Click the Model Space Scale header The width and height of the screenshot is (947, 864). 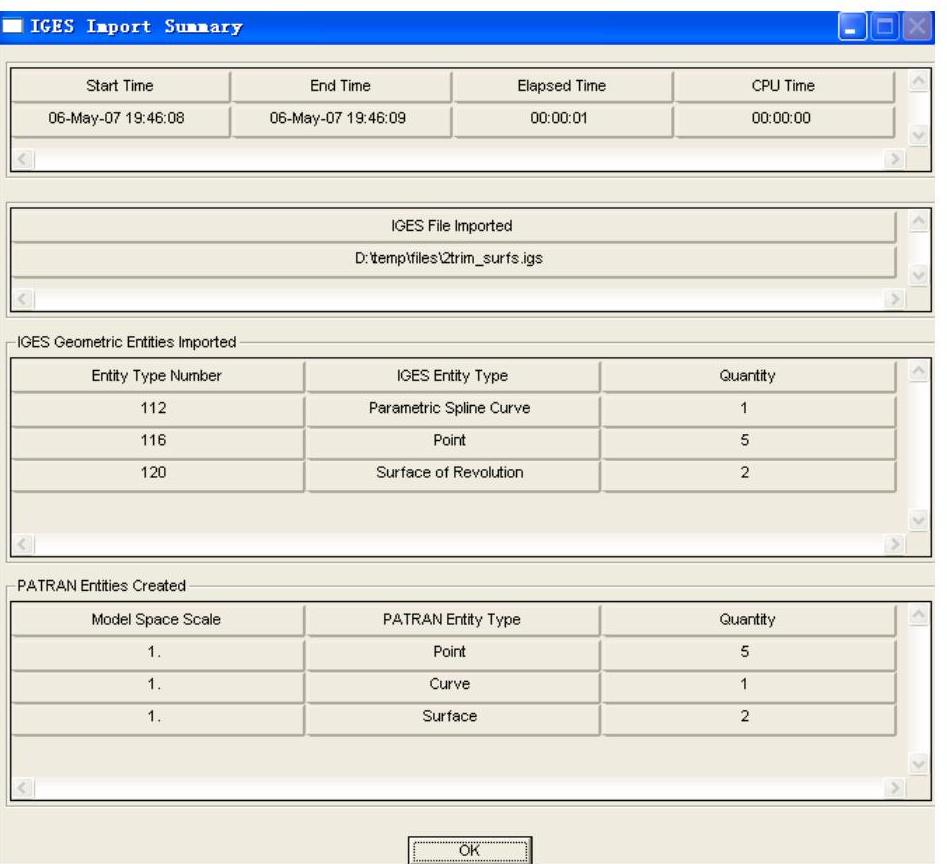tap(157, 619)
